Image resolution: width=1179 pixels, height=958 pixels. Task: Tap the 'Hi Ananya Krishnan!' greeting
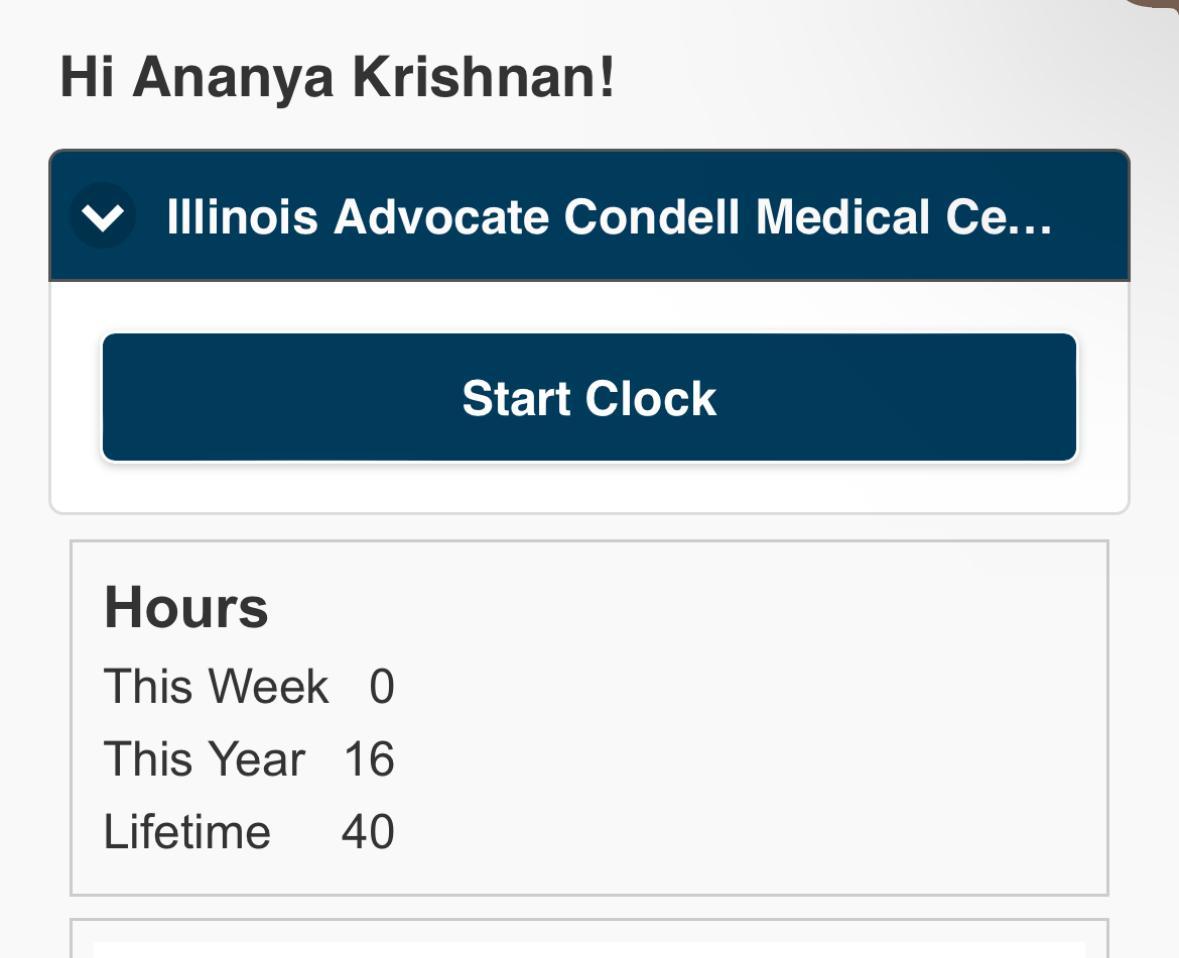(x=337, y=77)
